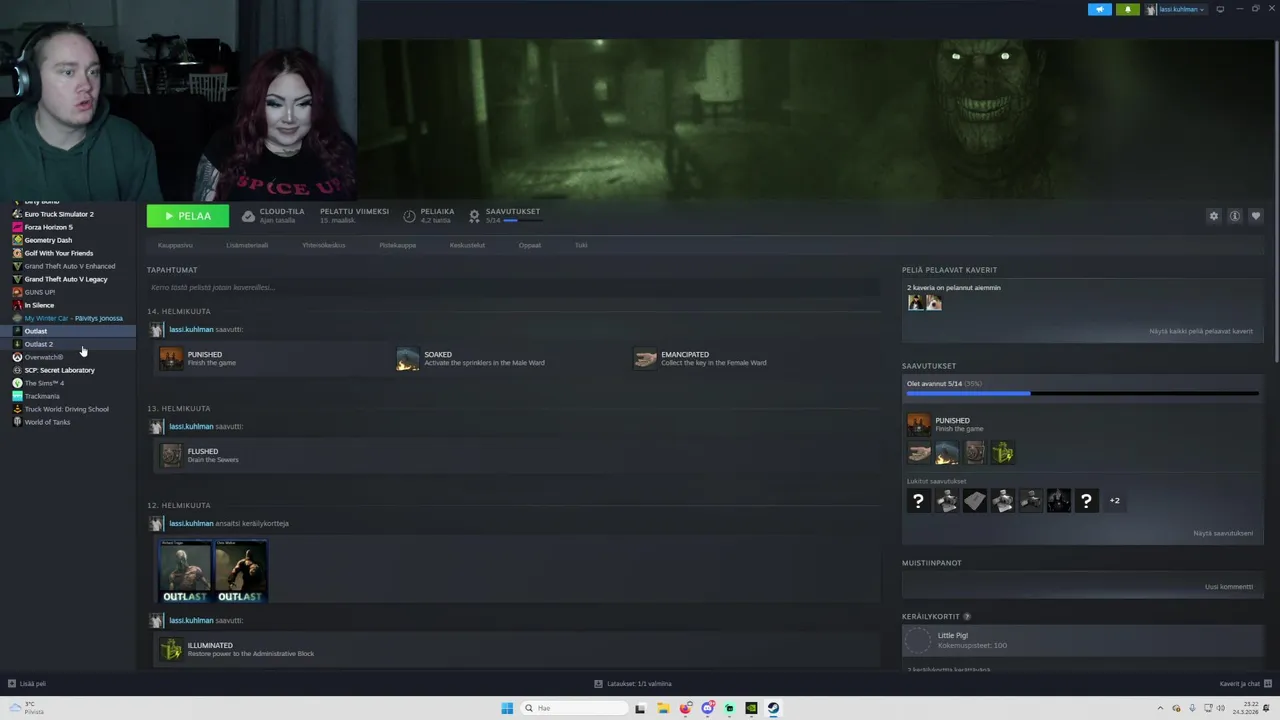This screenshot has width=1280, height=720.
Task: Select Grand Theft Auto V Legacy
Action: [x=66, y=279]
